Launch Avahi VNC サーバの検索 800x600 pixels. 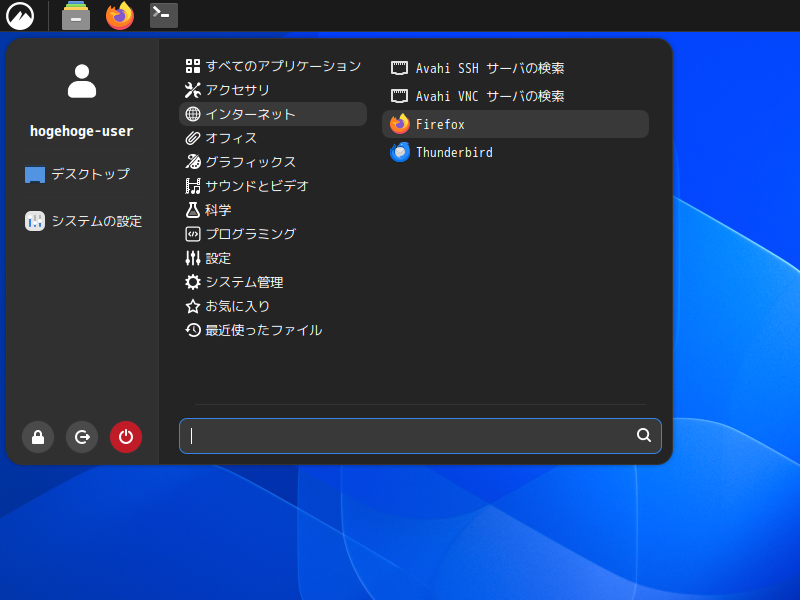point(515,96)
